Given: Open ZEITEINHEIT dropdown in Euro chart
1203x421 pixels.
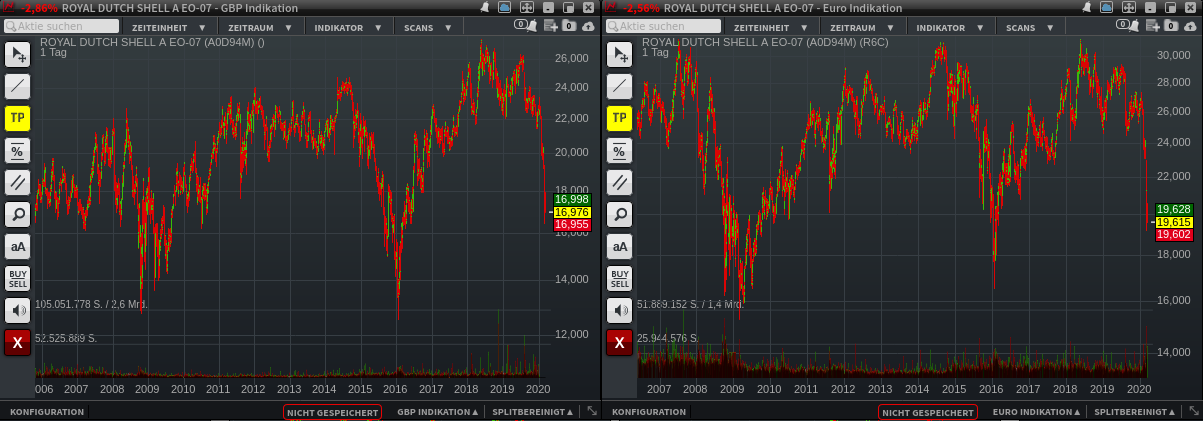Looking at the screenshot, I should click(x=770, y=27).
